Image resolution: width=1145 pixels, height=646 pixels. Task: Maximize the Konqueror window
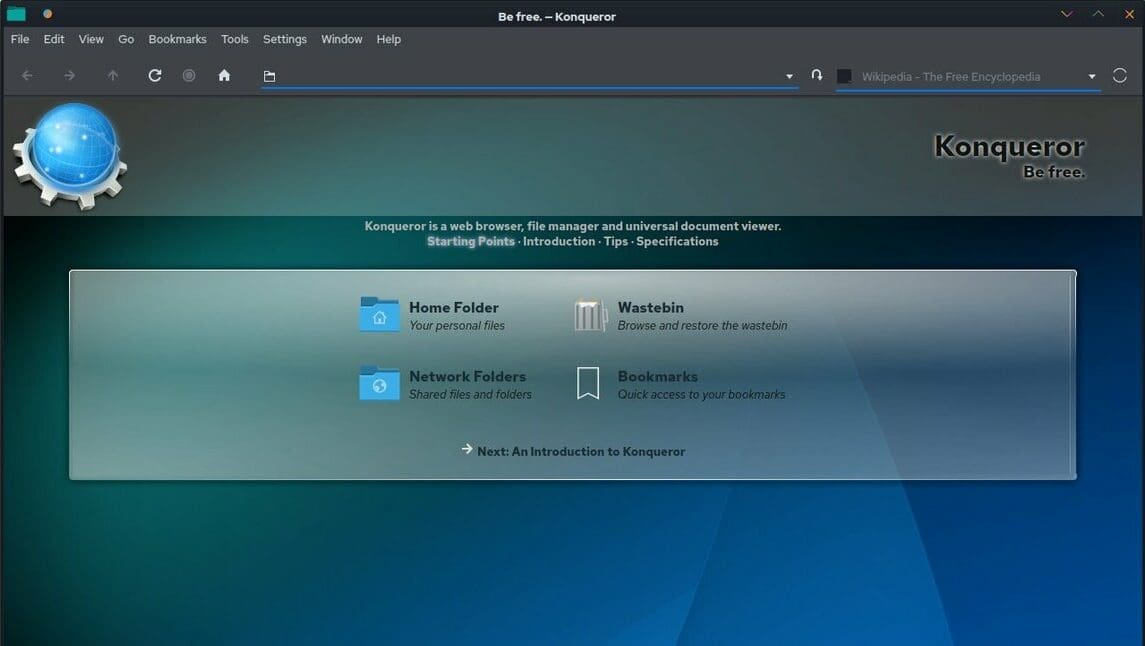click(1098, 14)
